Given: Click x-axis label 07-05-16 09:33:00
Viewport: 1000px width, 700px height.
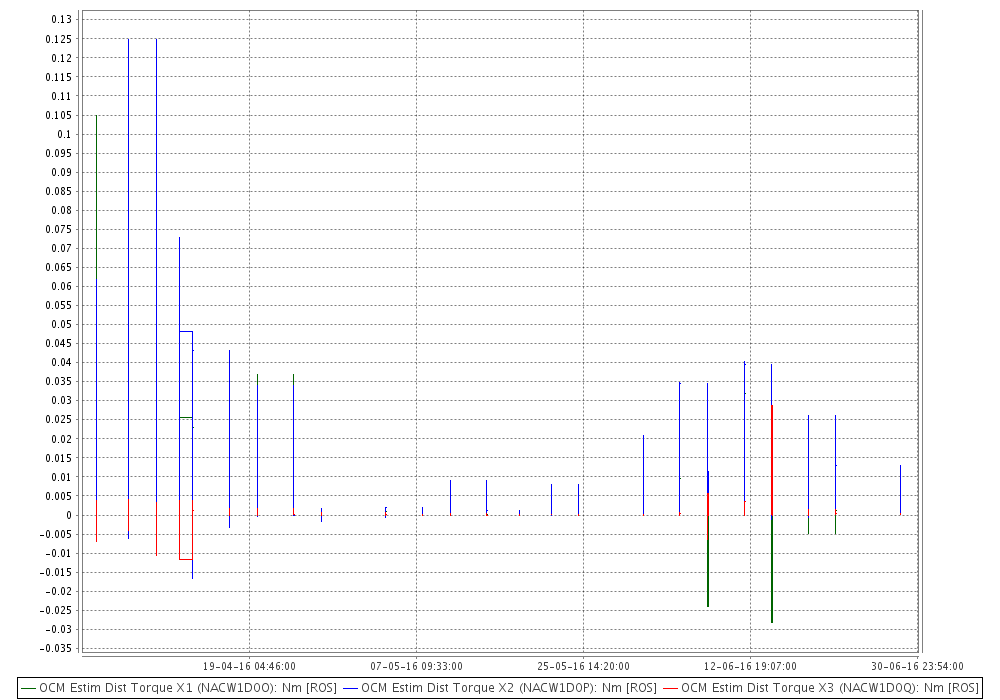Looking at the screenshot, I should coord(416,666).
